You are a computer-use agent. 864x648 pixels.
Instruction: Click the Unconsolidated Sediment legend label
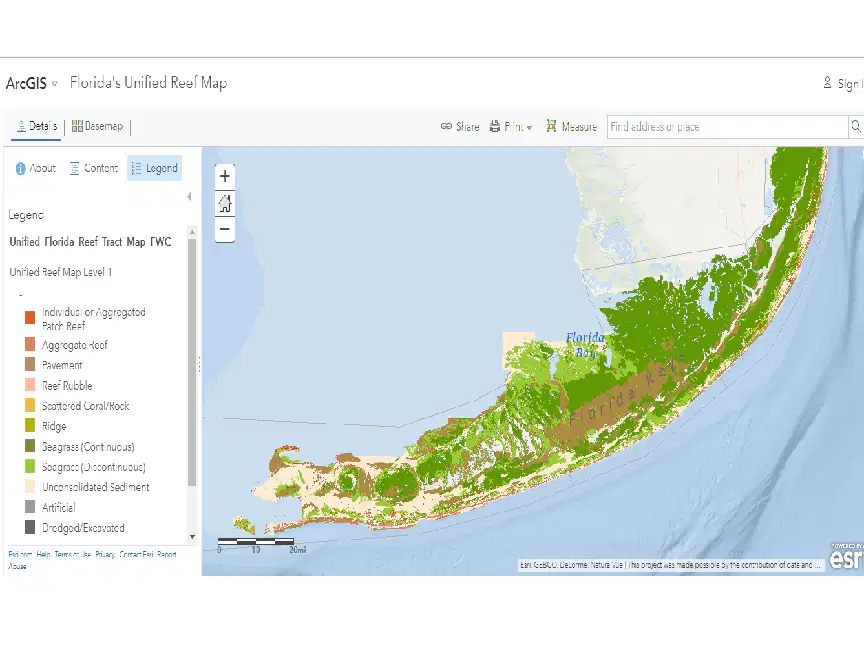click(x=96, y=487)
